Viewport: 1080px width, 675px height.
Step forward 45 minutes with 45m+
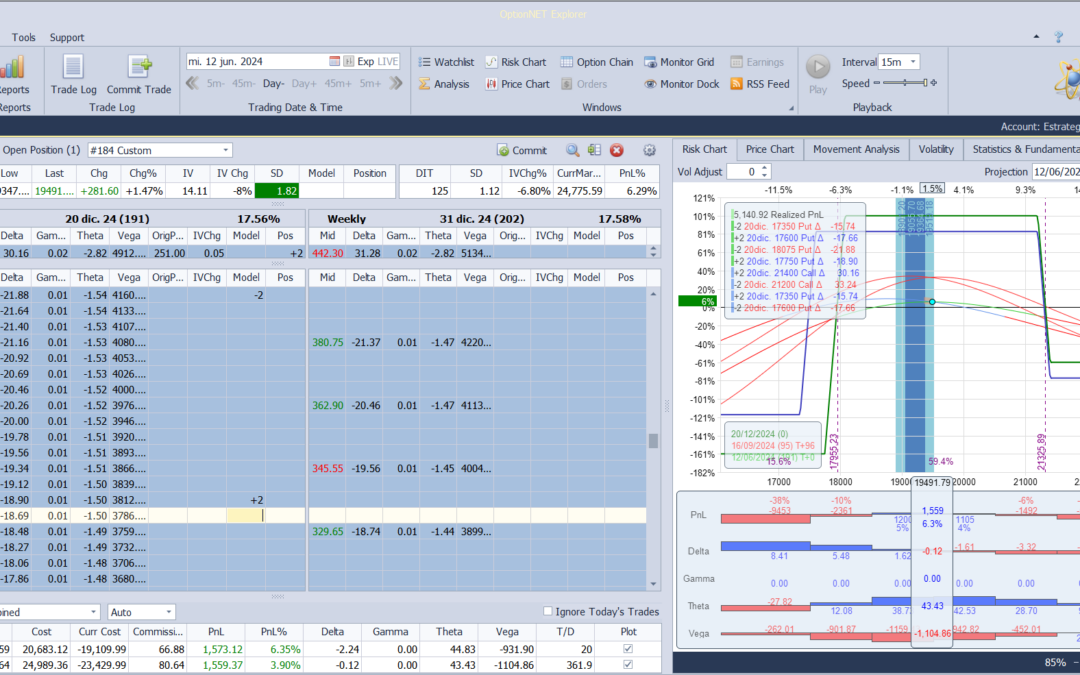click(x=338, y=83)
